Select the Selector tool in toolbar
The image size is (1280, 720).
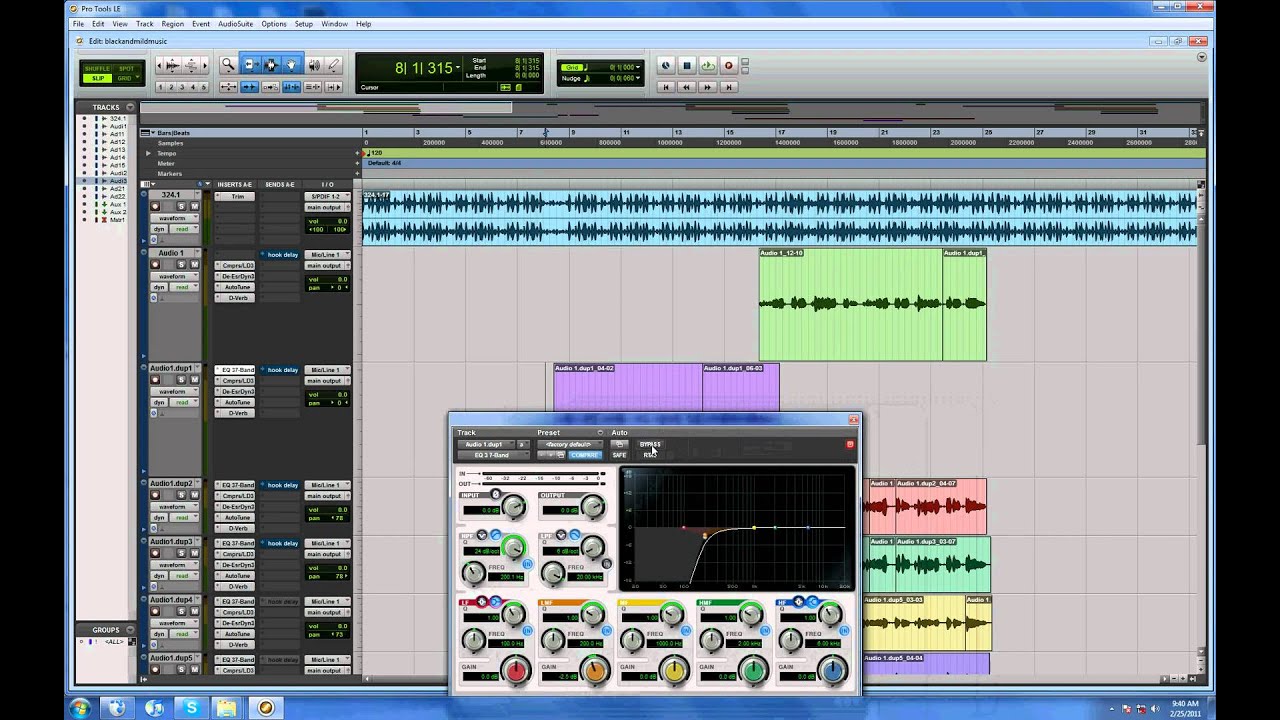click(x=272, y=65)
